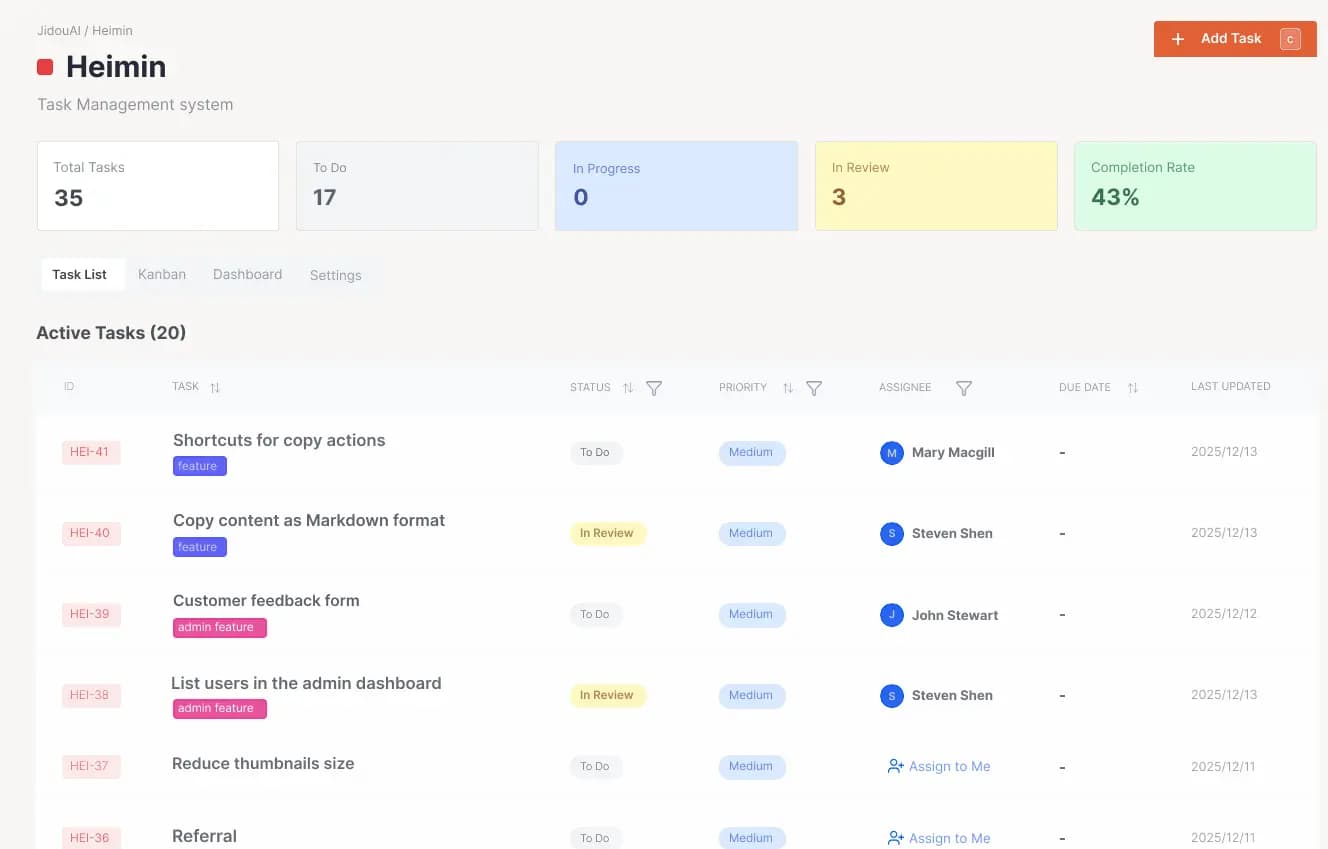The height and width of the screenshot is (849, 1328).
Task: Click the In Review stats card
Action: pos(936,185)
